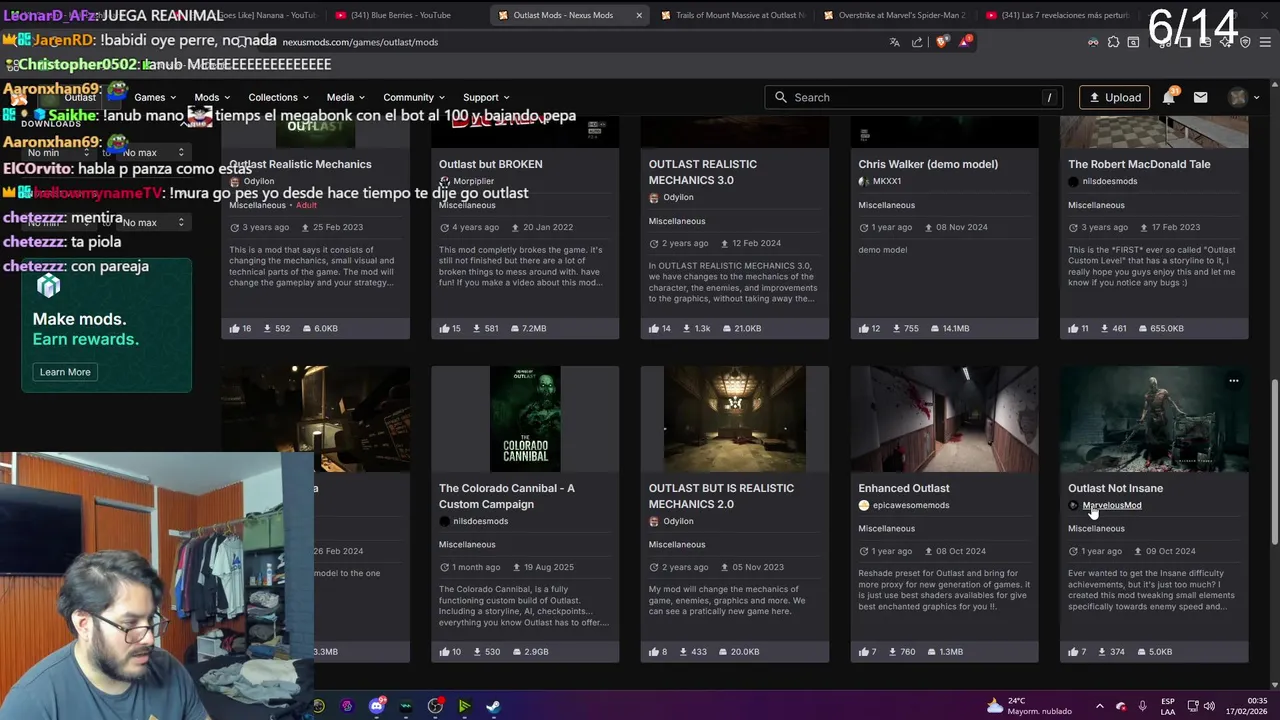Viewport: 1280px width, 720px height.
Task: Click the Brave Shields lion icon
Action: point(942,42)
